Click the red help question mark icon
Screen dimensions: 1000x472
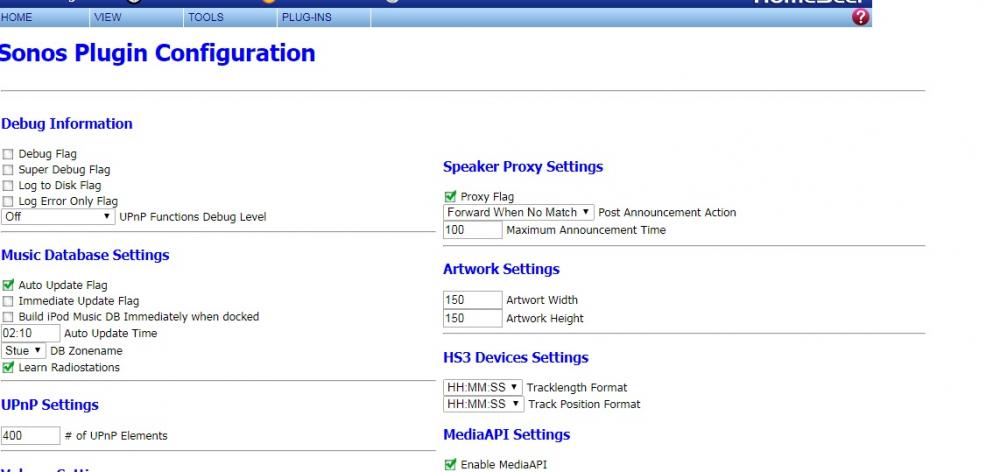click(861, 17)
